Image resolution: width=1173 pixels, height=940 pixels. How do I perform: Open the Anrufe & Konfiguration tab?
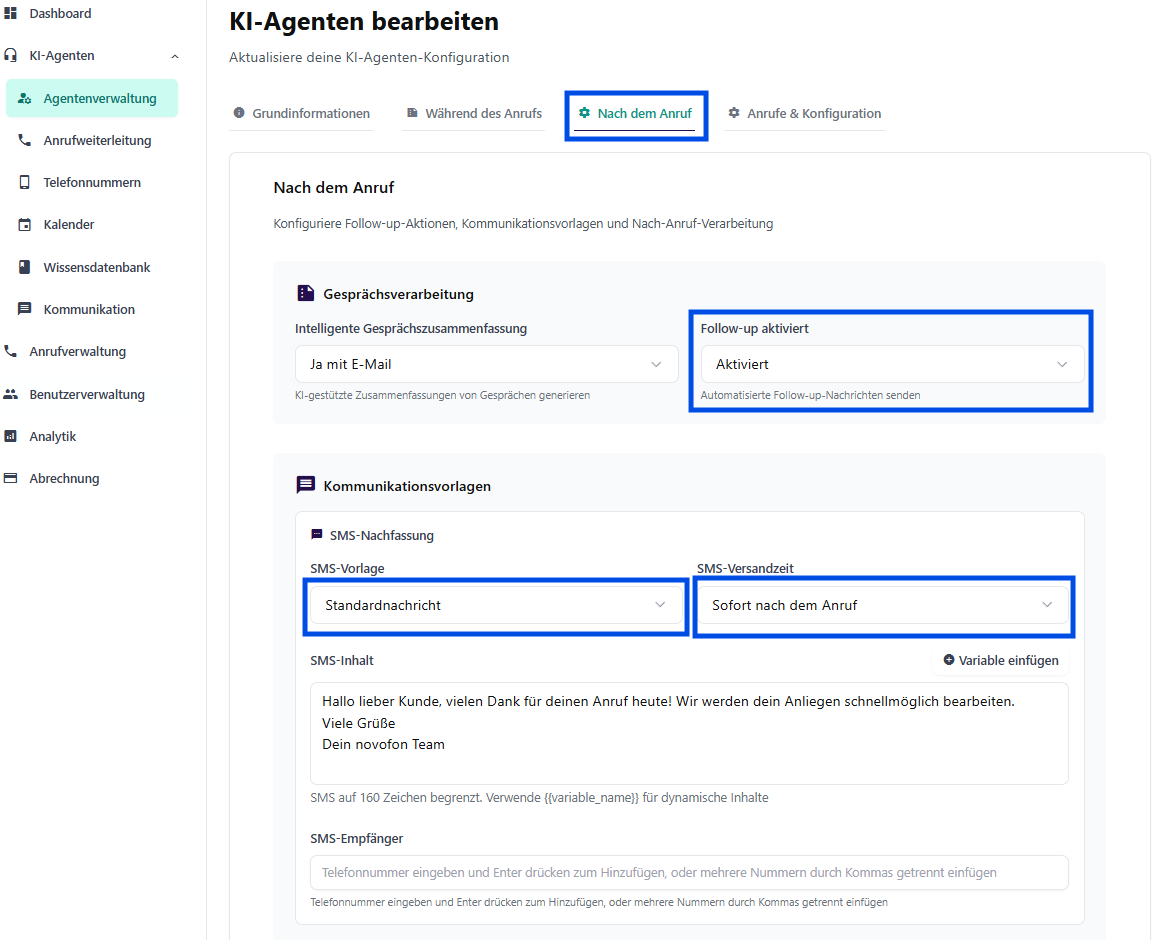[804, 114]
